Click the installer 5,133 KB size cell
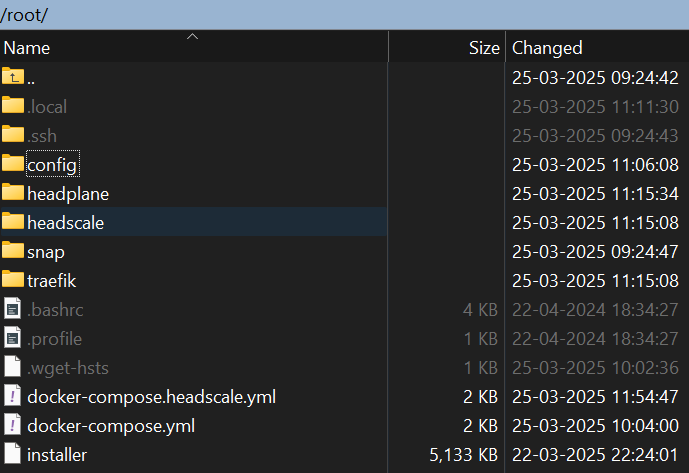This screenshot has width=689, height=473. pyautogui.click(x=463, y=455)
